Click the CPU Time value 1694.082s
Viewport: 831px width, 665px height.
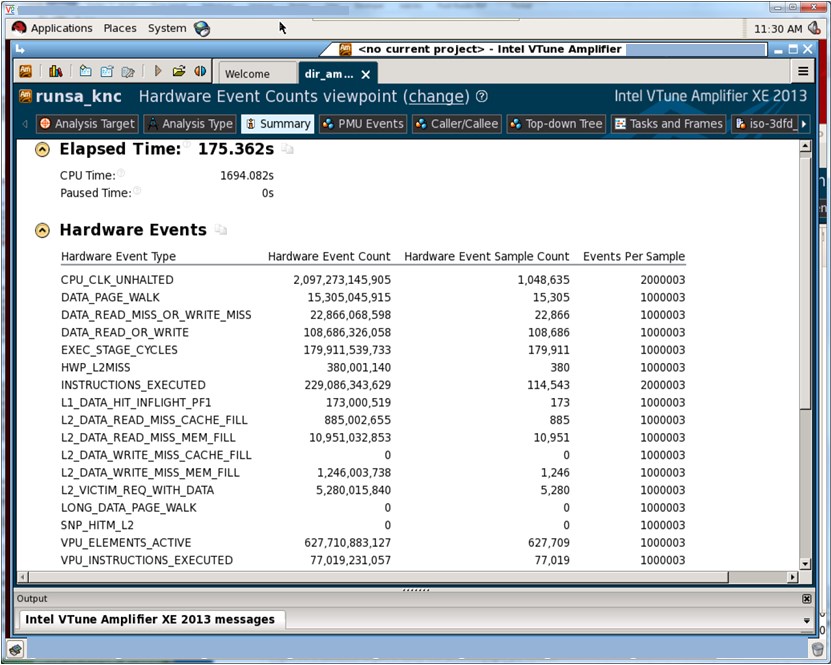[x=247, y=175]
